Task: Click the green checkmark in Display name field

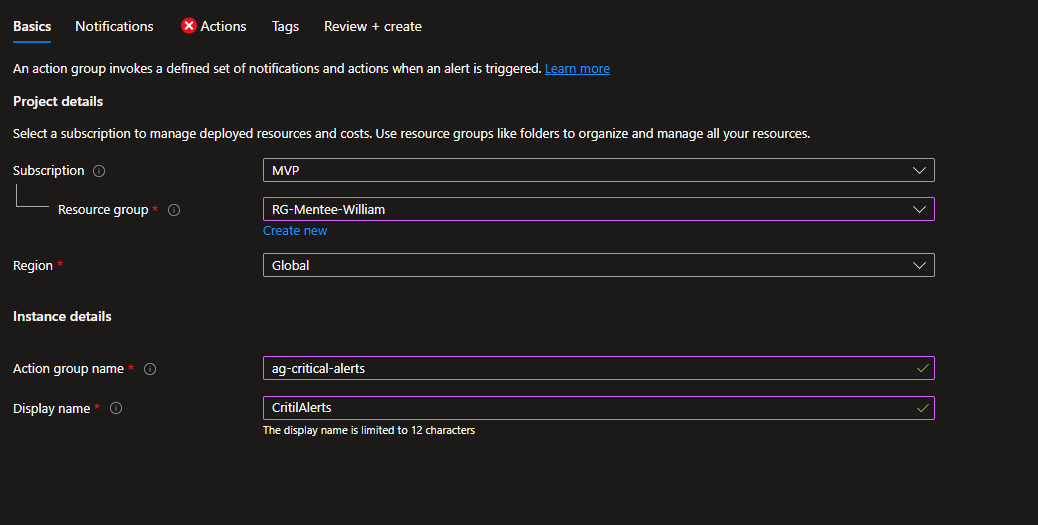Action: tap(921, 409)
